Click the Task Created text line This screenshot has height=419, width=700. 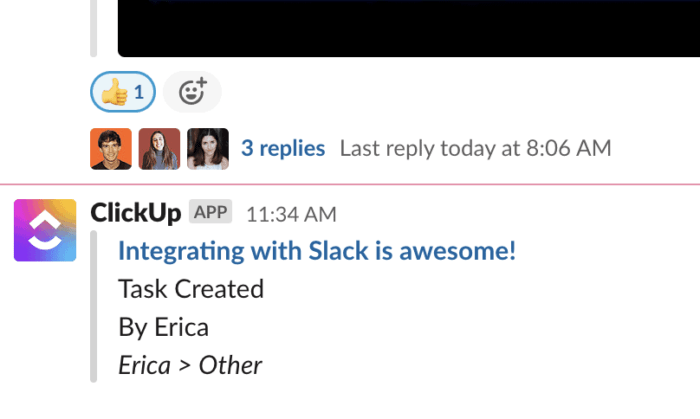191,289
